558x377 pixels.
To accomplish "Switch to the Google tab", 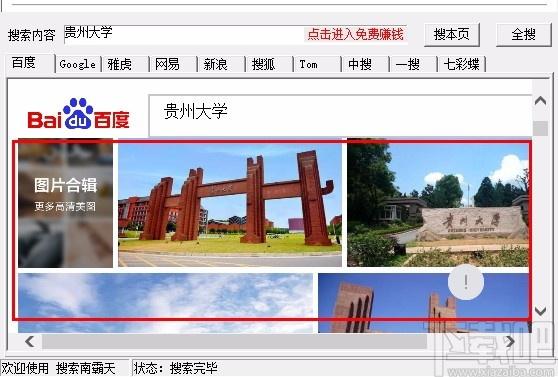I will 78,64.
